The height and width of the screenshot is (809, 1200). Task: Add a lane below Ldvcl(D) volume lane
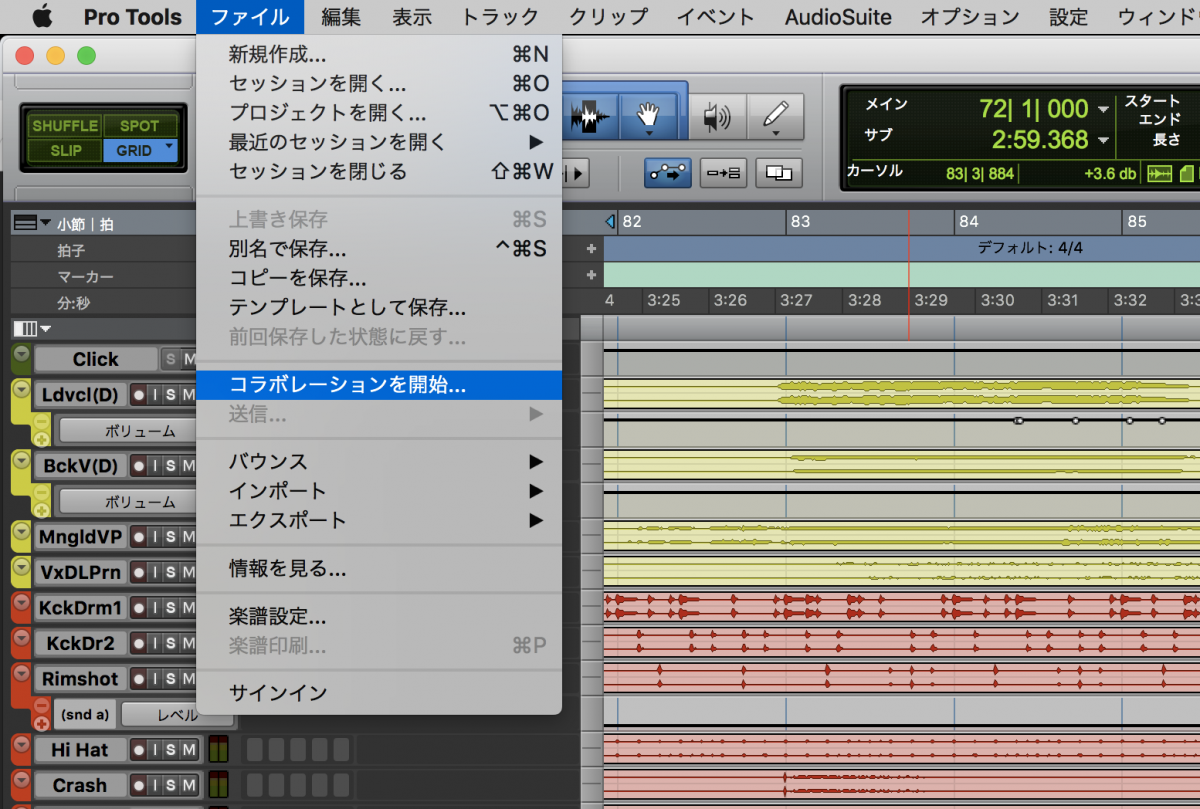click(41, 438)
